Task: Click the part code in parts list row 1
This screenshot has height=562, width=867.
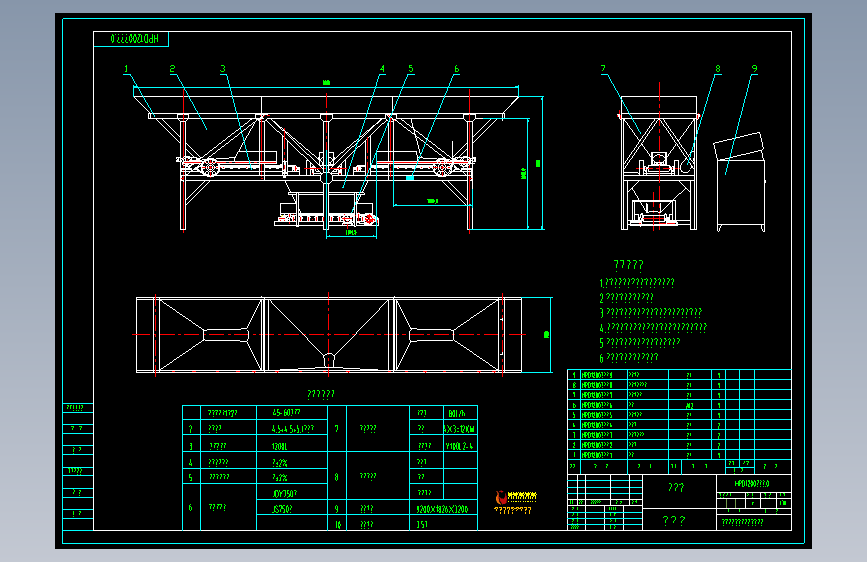Action: pos(597,455)
